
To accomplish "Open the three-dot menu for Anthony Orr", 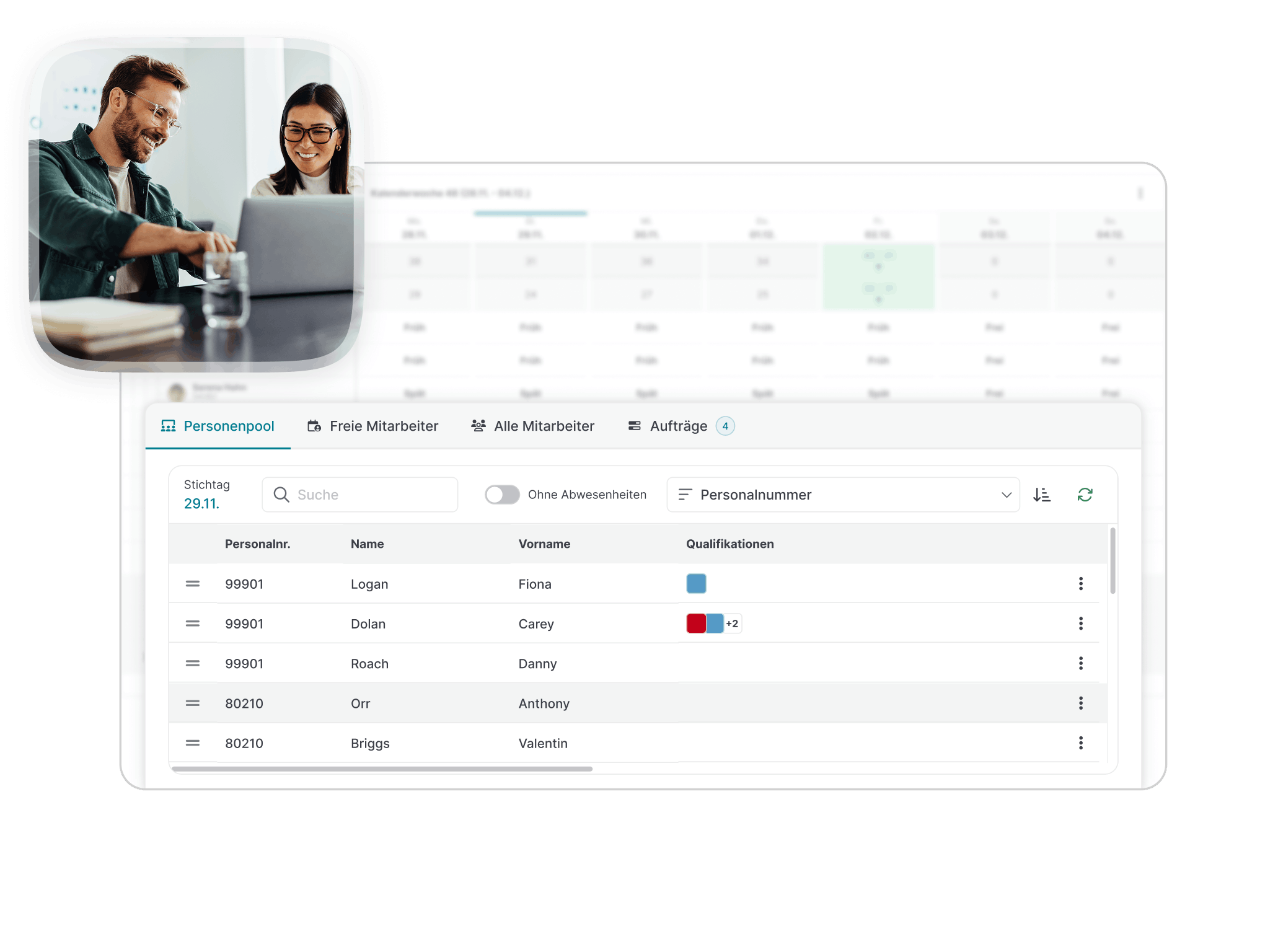I will [1080, 703].
